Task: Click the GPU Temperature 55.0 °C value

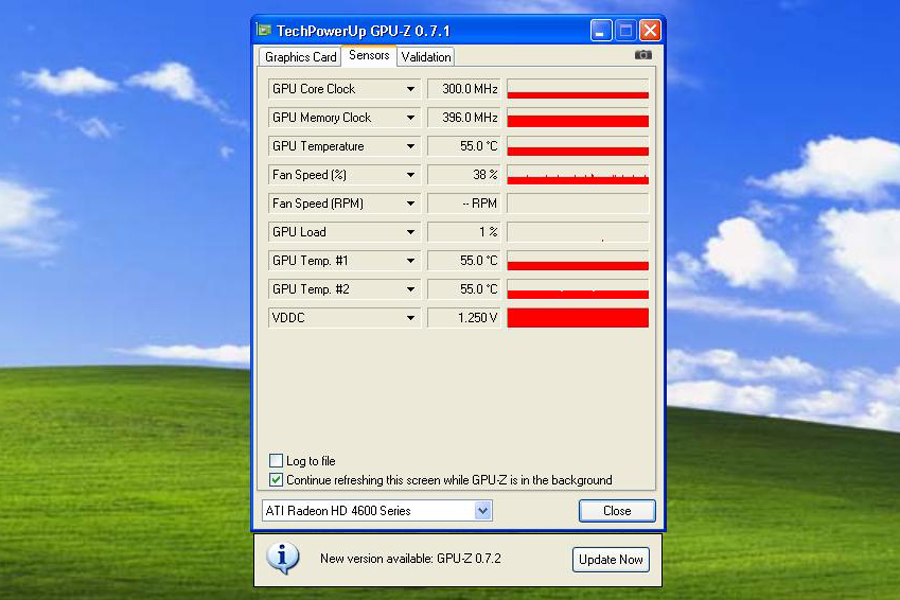Action: pos(464,146)
